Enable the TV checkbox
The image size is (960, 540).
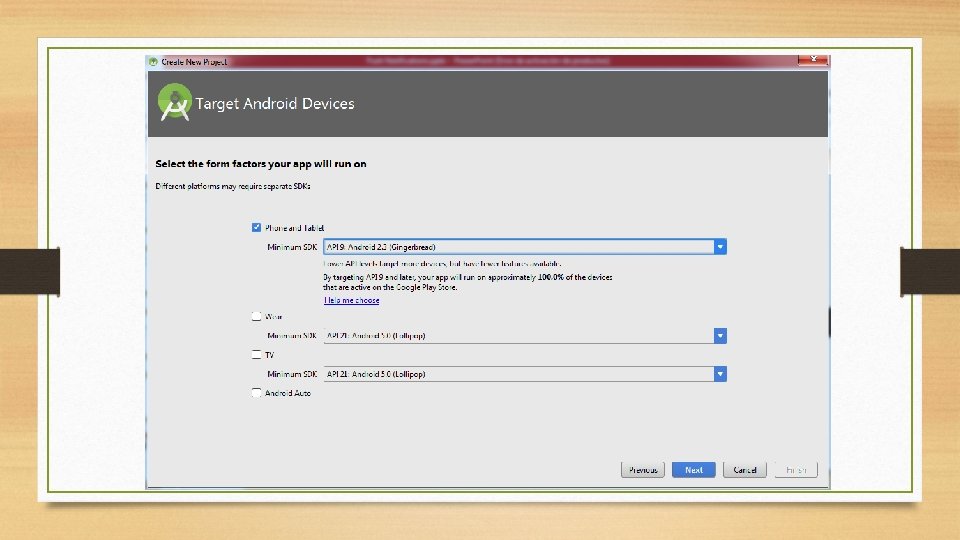(x=256, y=354)
